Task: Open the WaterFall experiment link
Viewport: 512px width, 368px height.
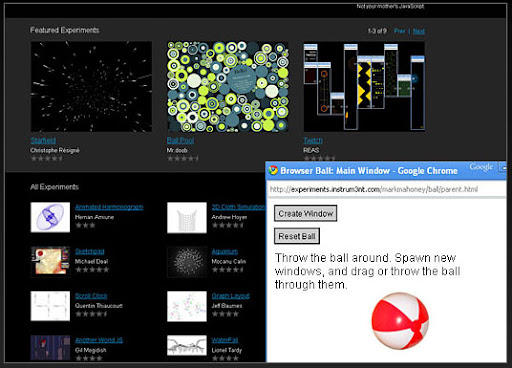Action: (x=225, y=340)
